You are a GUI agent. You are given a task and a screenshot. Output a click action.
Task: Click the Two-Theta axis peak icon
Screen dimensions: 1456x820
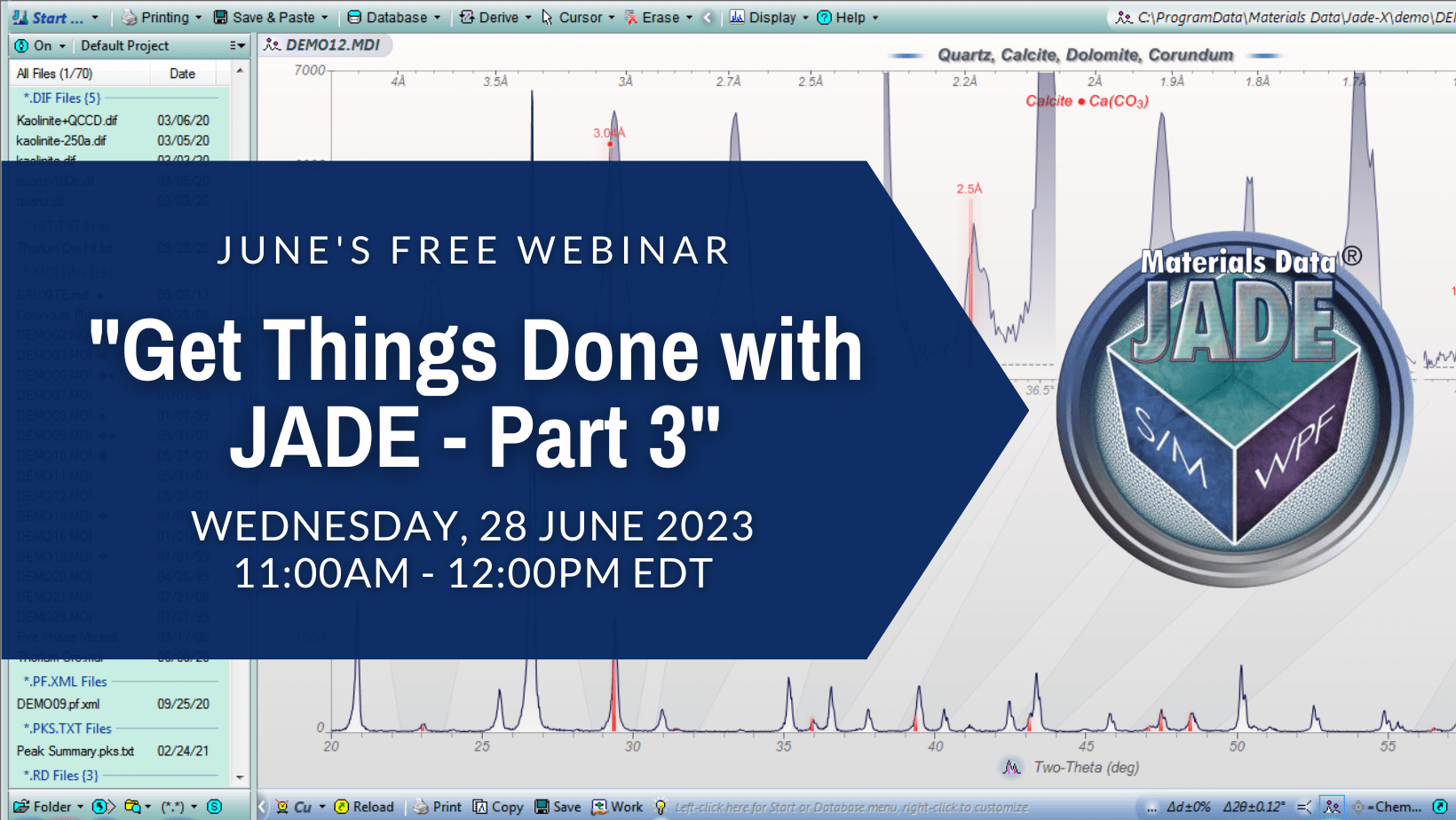pyautogui.click(x=1011, y=767)
